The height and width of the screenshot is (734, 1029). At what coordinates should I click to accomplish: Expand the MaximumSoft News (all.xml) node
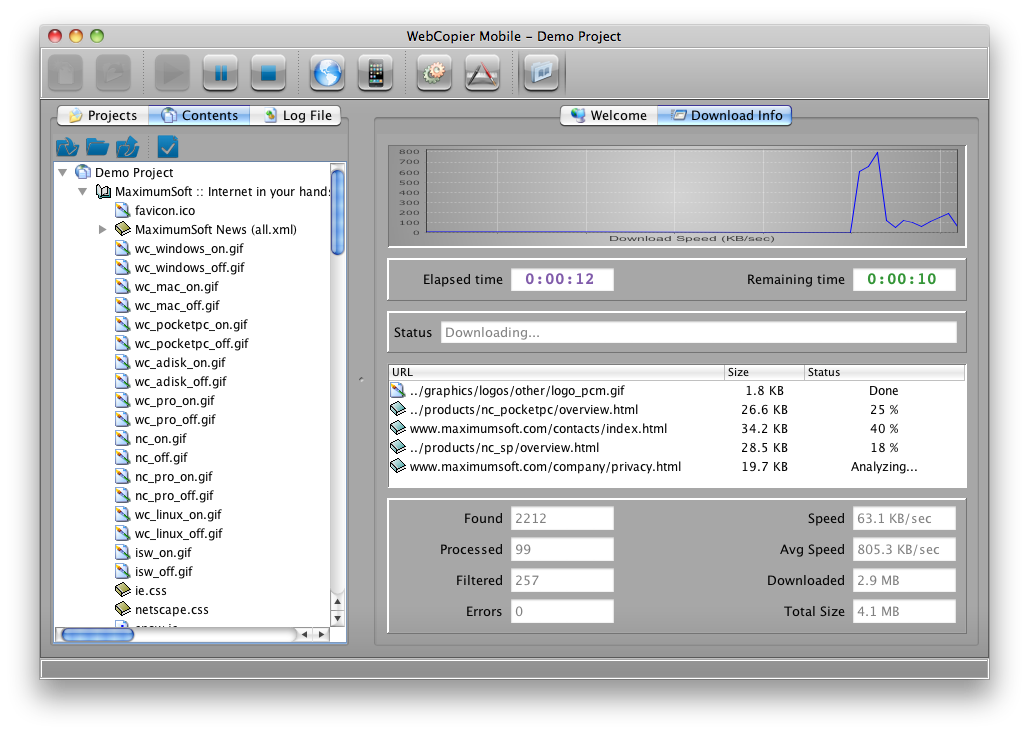(x=102, y=229)
